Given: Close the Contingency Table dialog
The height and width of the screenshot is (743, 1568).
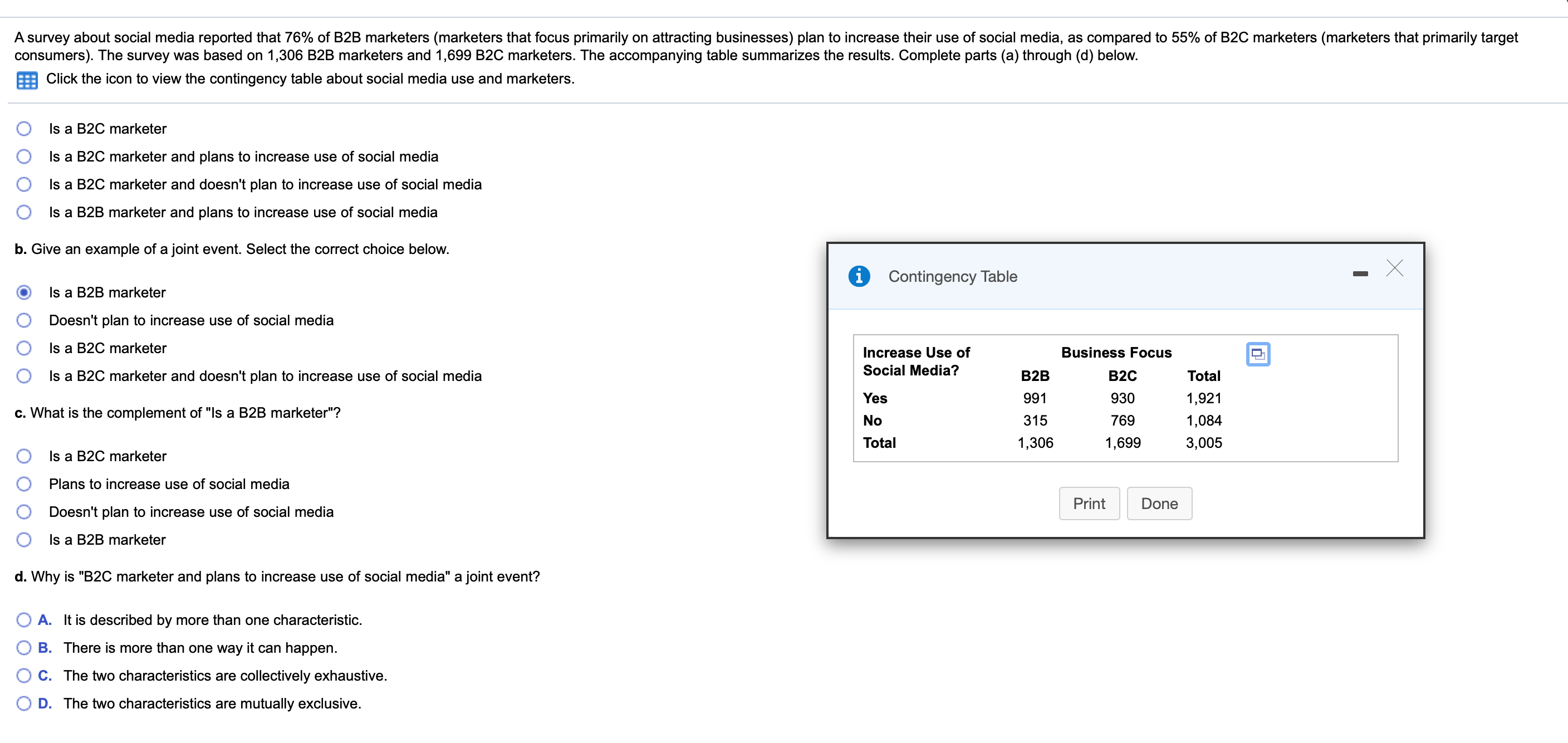Looking at the screenshot, I should [1394, 268].
